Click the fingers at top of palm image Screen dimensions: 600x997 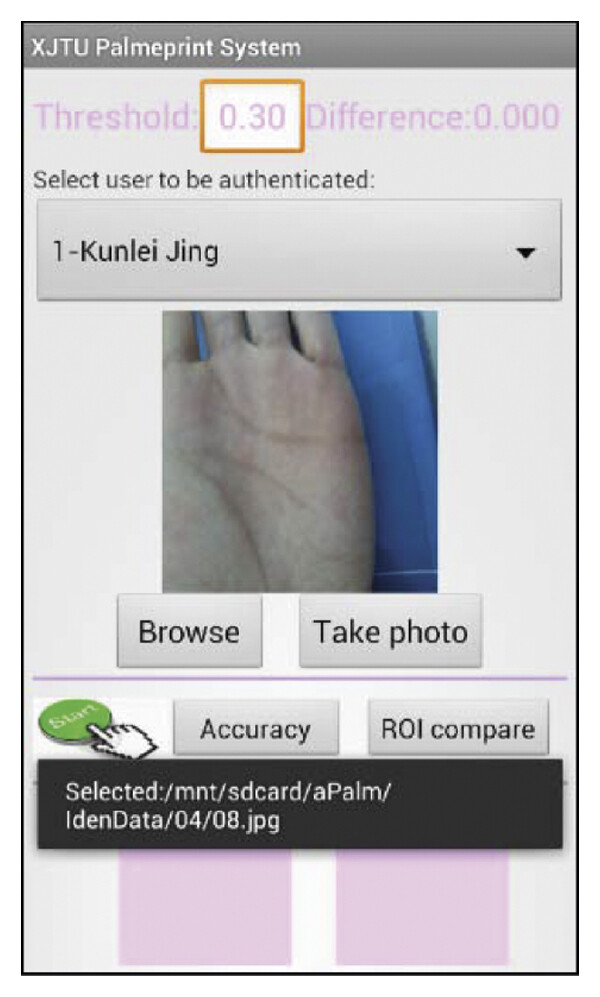coord(254,337)
